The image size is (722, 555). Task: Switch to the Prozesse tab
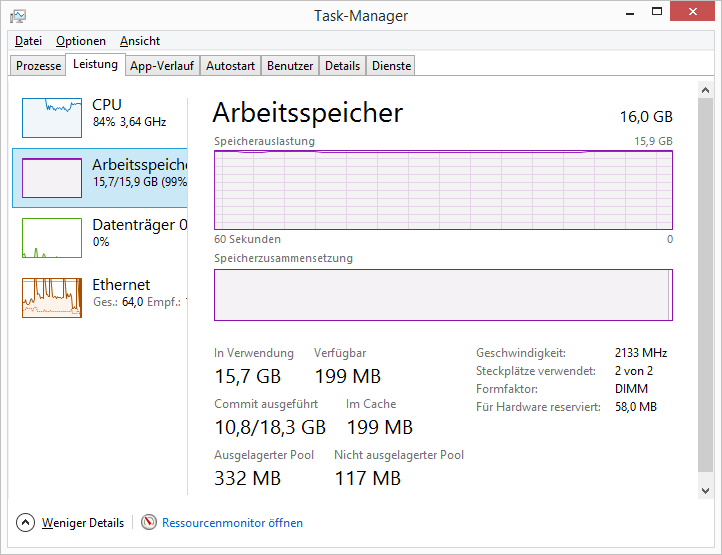(x=39, y=66)
